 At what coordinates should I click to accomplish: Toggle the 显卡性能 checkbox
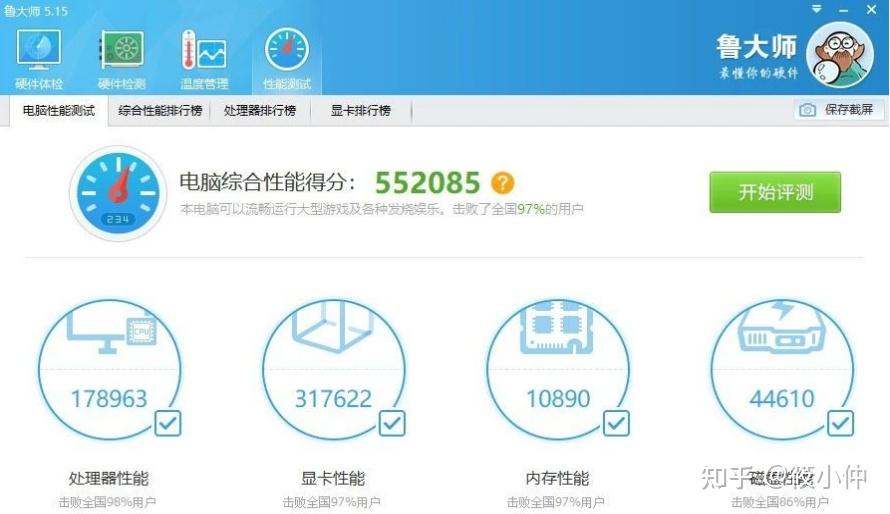(x=392, y=423)
